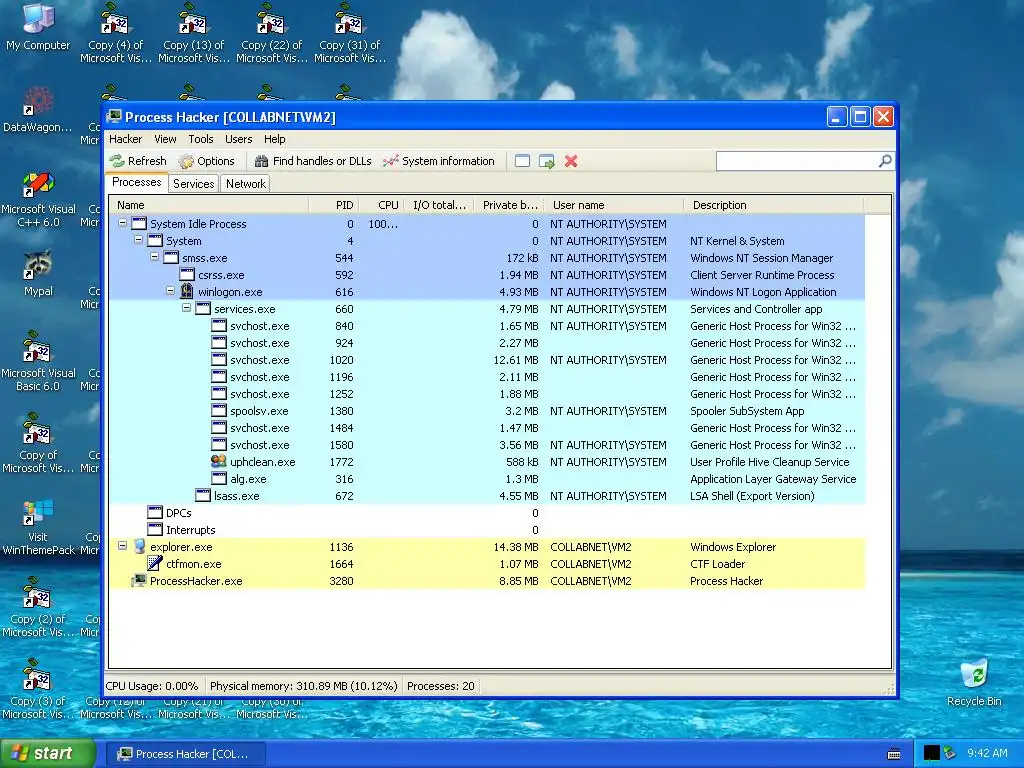The image size is (1024, 768).
Task: Switch to the Network tab
Action: tap(246, 184)
